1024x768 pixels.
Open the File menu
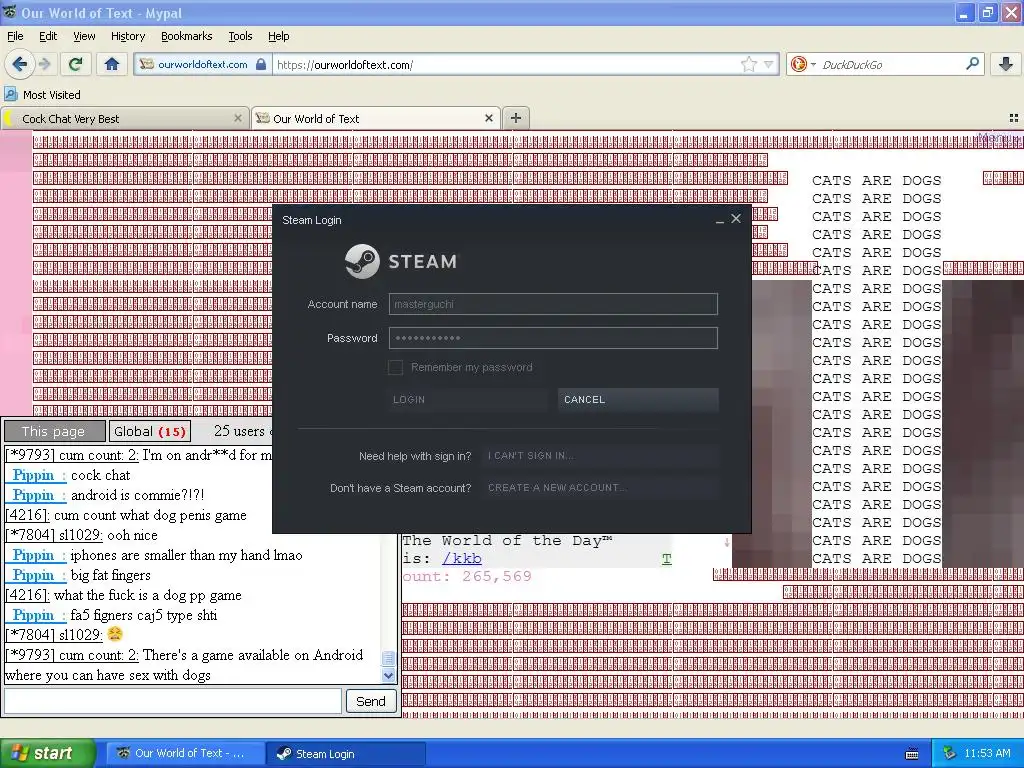click(15, 36)
